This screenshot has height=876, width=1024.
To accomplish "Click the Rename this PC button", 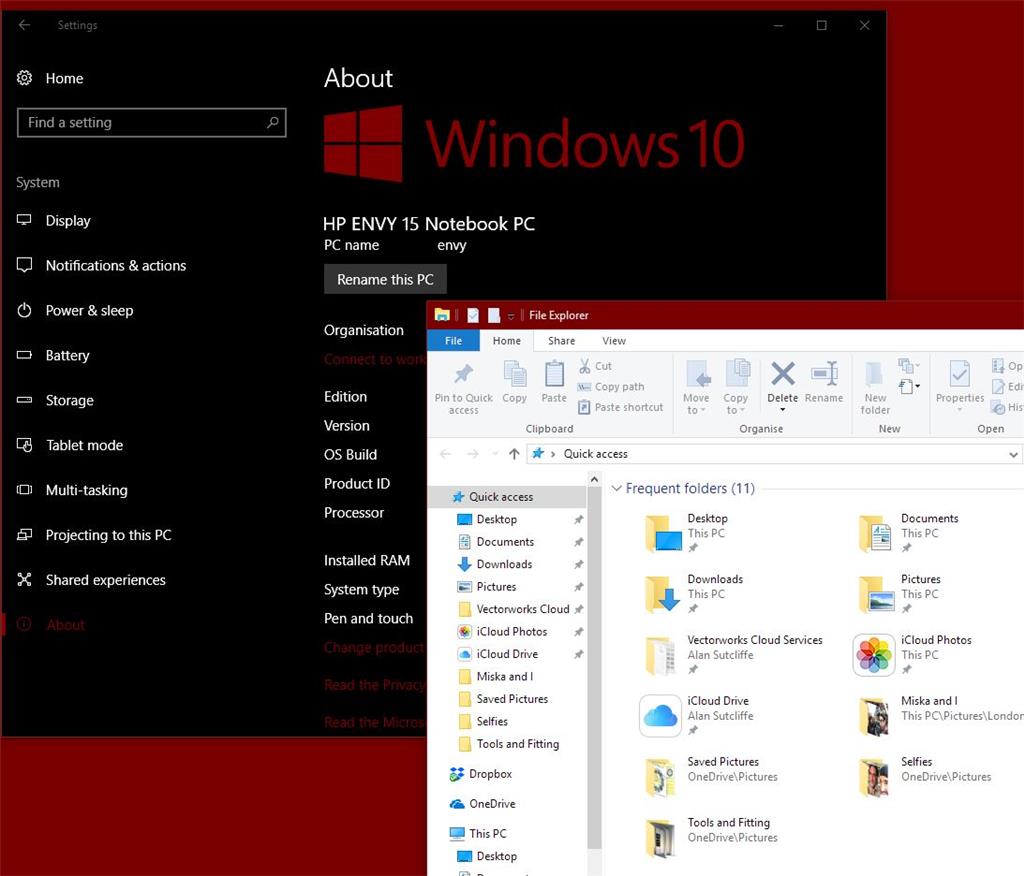I will (x=385, y=280).
